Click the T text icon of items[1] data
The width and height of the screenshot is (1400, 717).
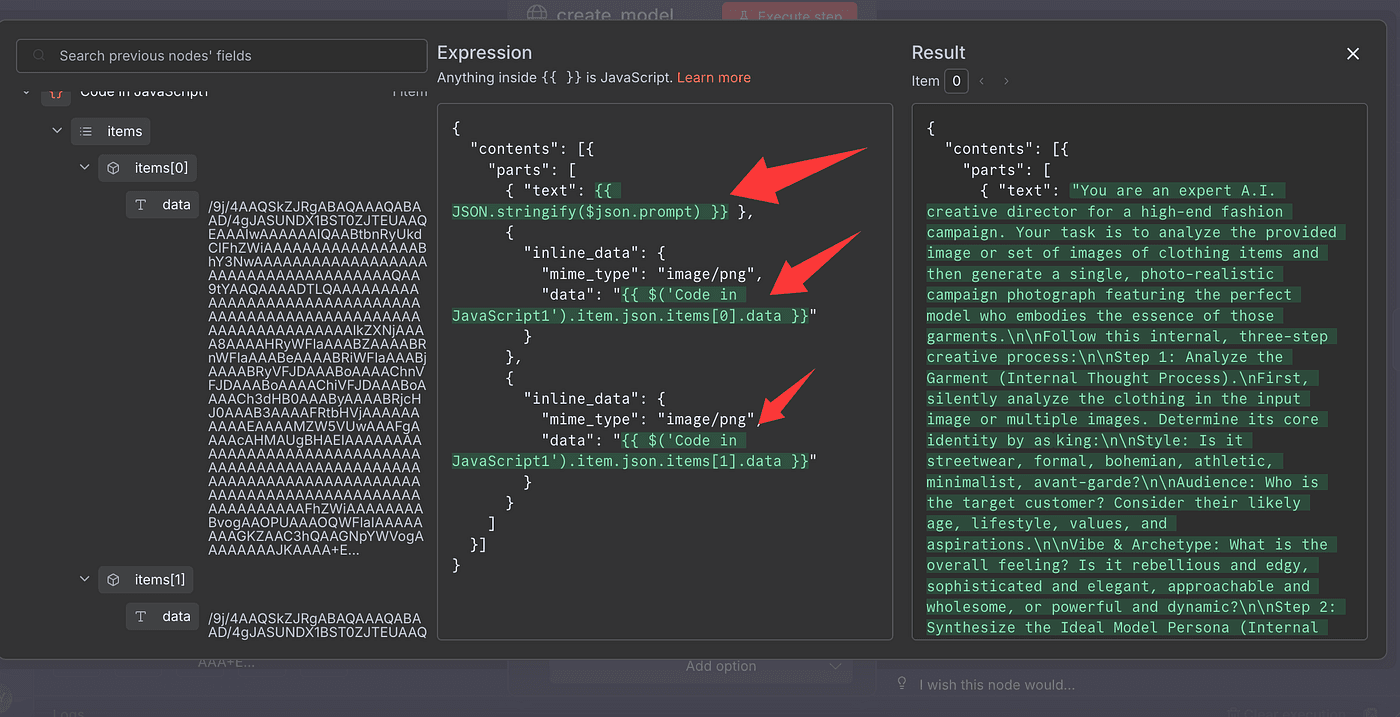[141, 616]
